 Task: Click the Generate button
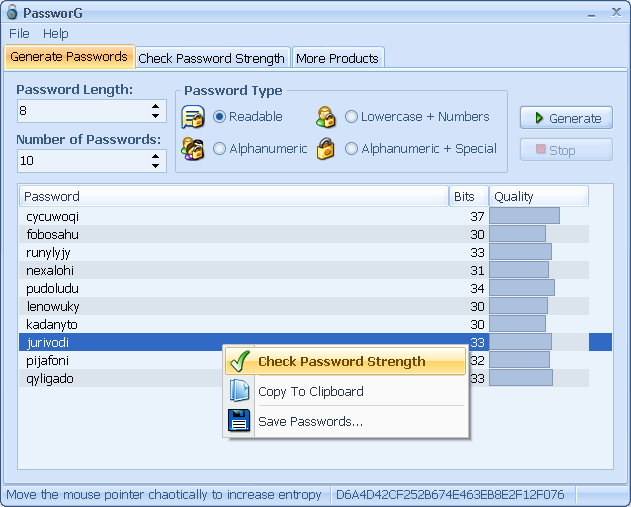[x=566, y=118]
